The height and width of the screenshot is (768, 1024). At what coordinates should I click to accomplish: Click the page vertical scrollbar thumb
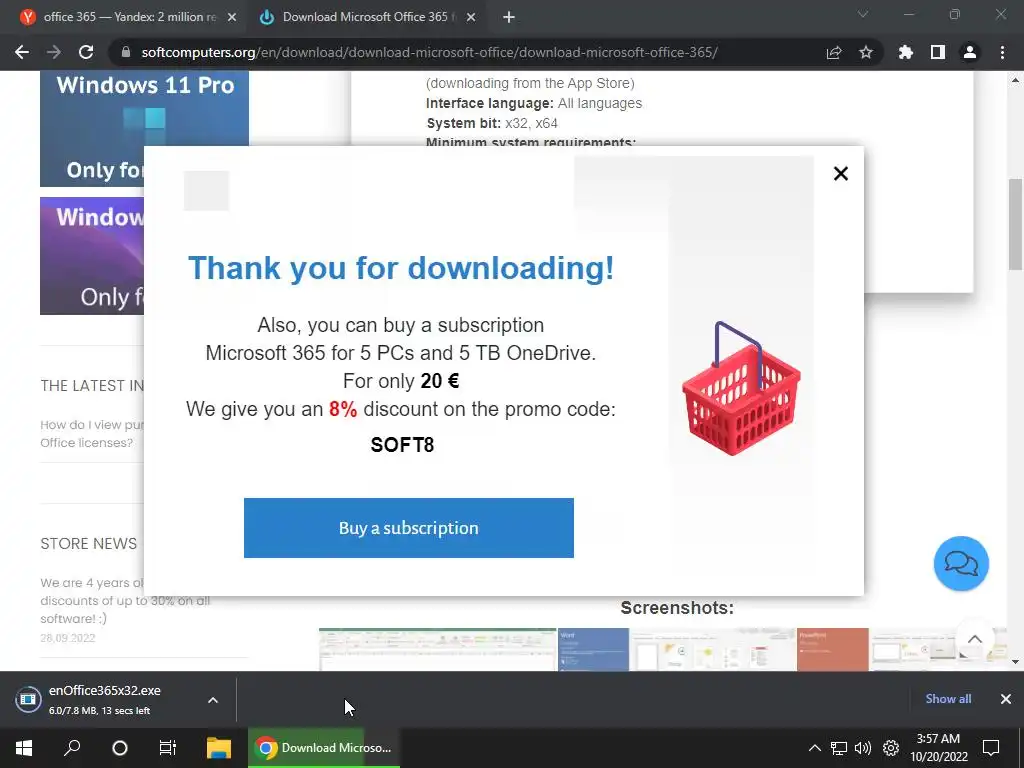pos(1015,224)
